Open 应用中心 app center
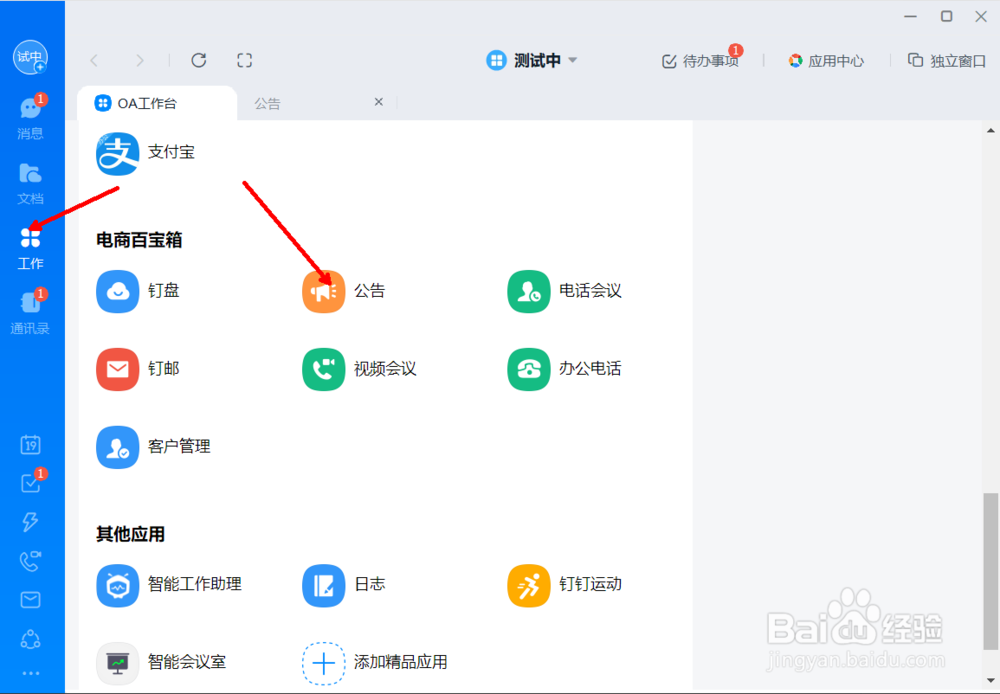The width and height of the screenshot is (1000, 694). [826, 61]
